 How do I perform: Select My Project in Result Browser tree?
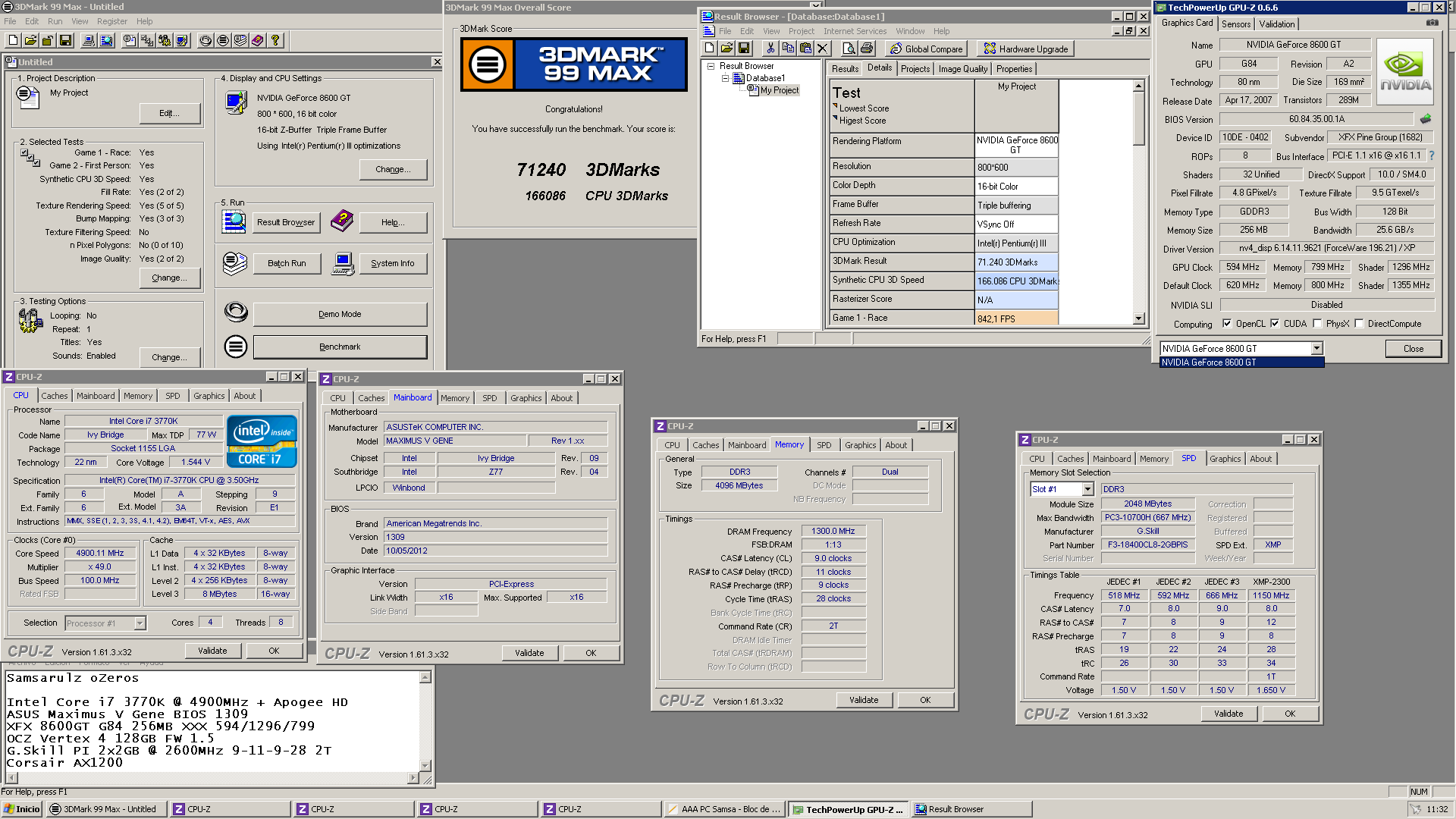(780, 90)
